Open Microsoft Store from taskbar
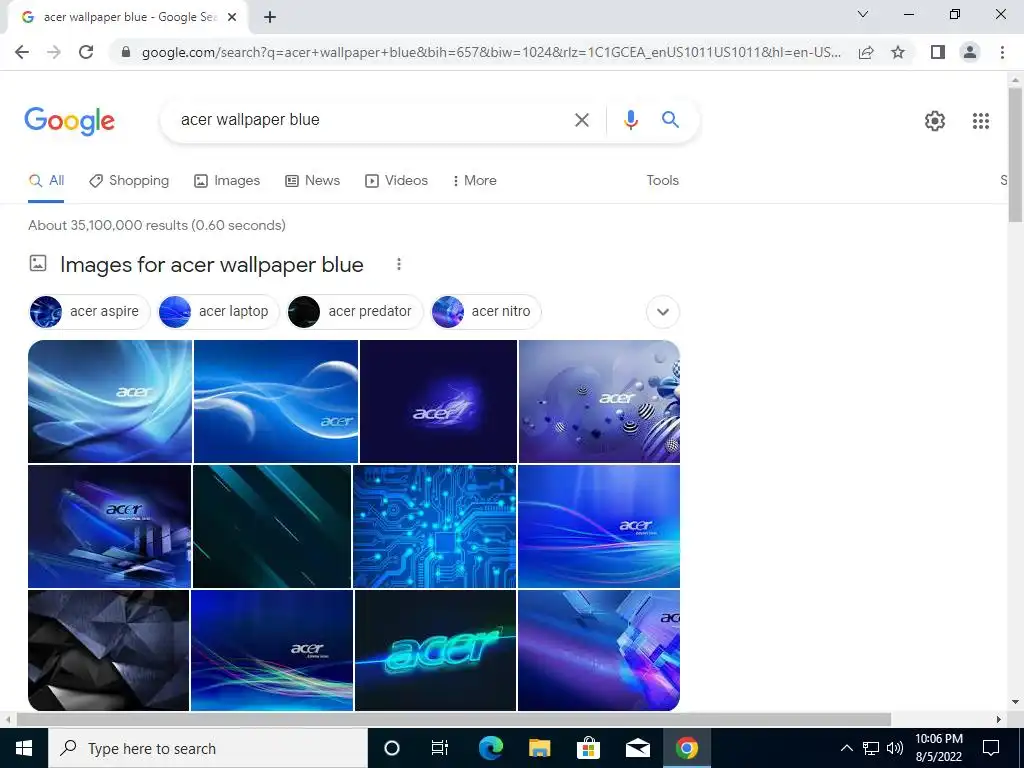 (588, 748)
